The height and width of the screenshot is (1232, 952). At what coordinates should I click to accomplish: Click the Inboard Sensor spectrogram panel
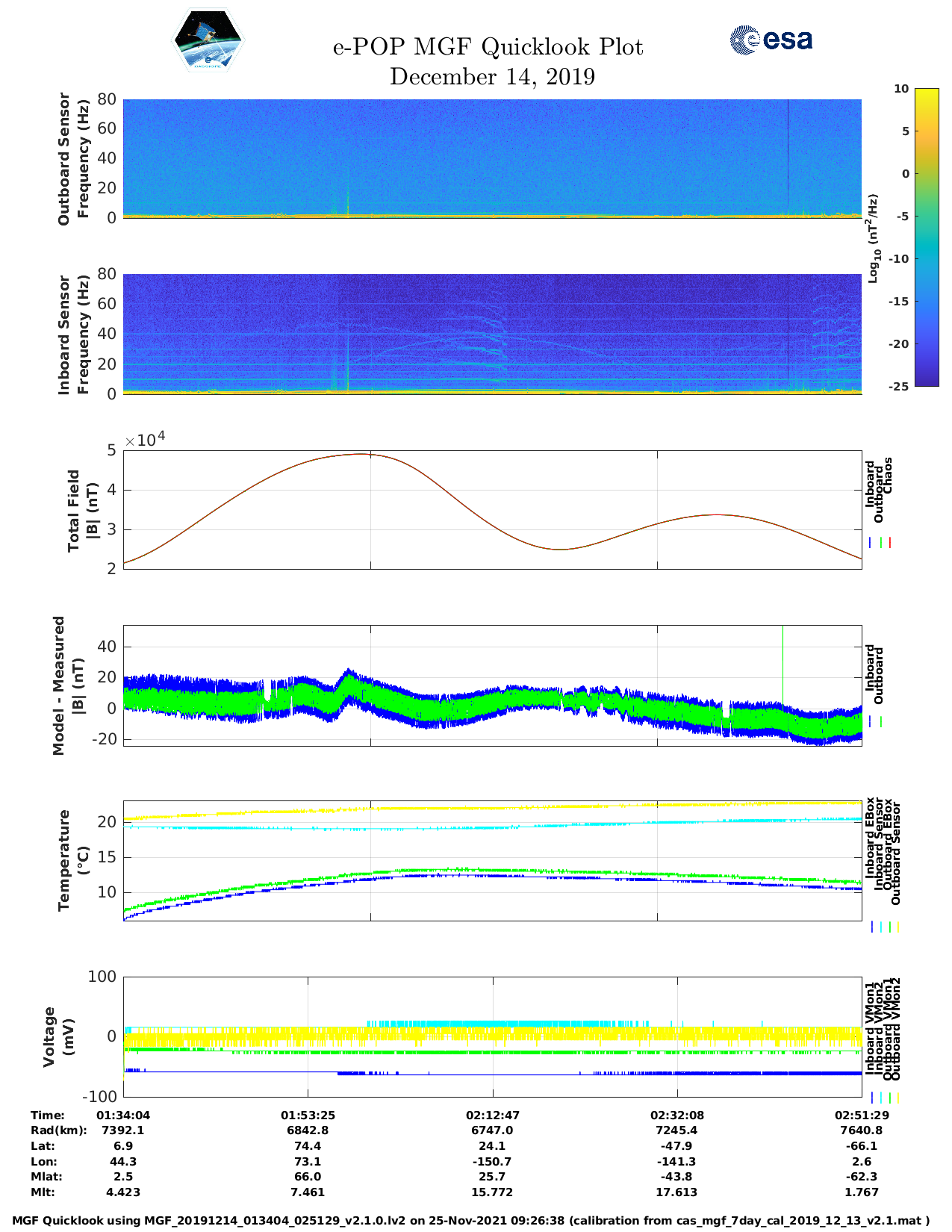coord(492,334)
